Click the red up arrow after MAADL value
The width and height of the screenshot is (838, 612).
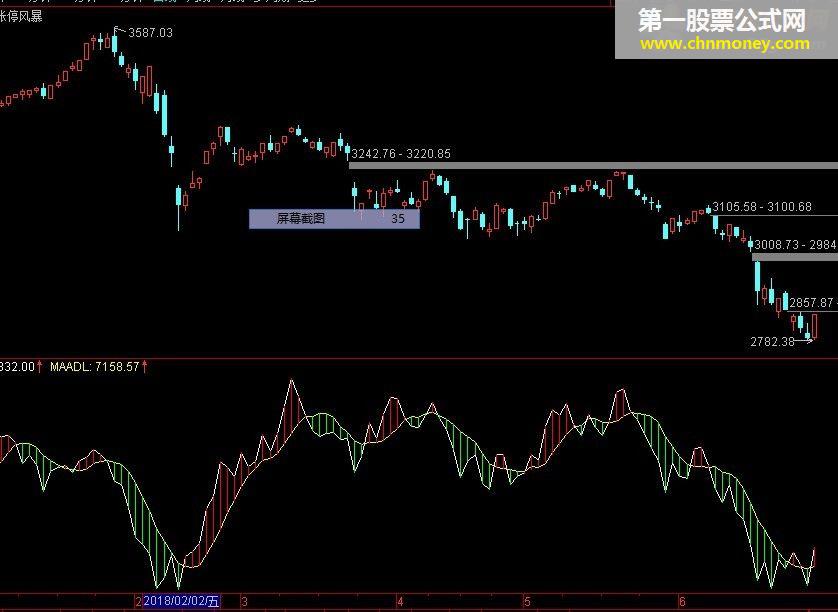[x=145, y=367]
